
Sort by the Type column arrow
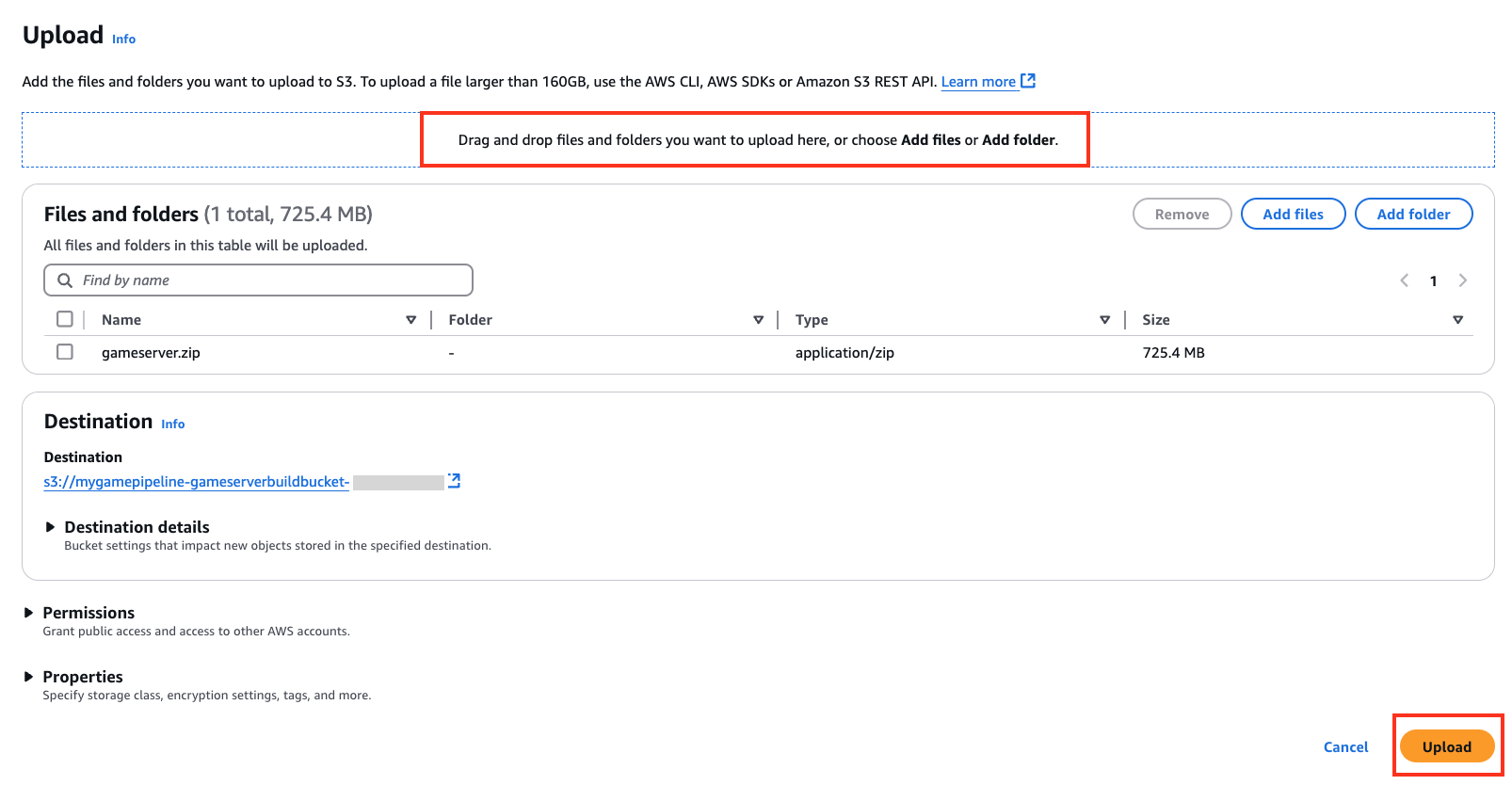[x=1104, y=320]
